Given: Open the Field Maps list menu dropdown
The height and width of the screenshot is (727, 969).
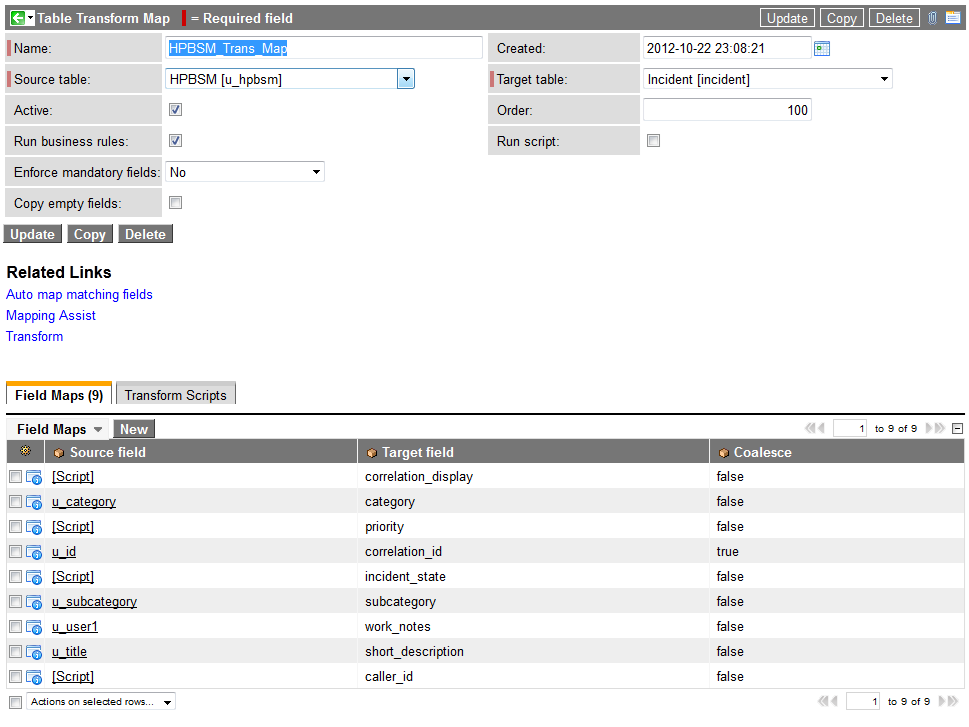Looking at the screenshot, I should point(98,430).
